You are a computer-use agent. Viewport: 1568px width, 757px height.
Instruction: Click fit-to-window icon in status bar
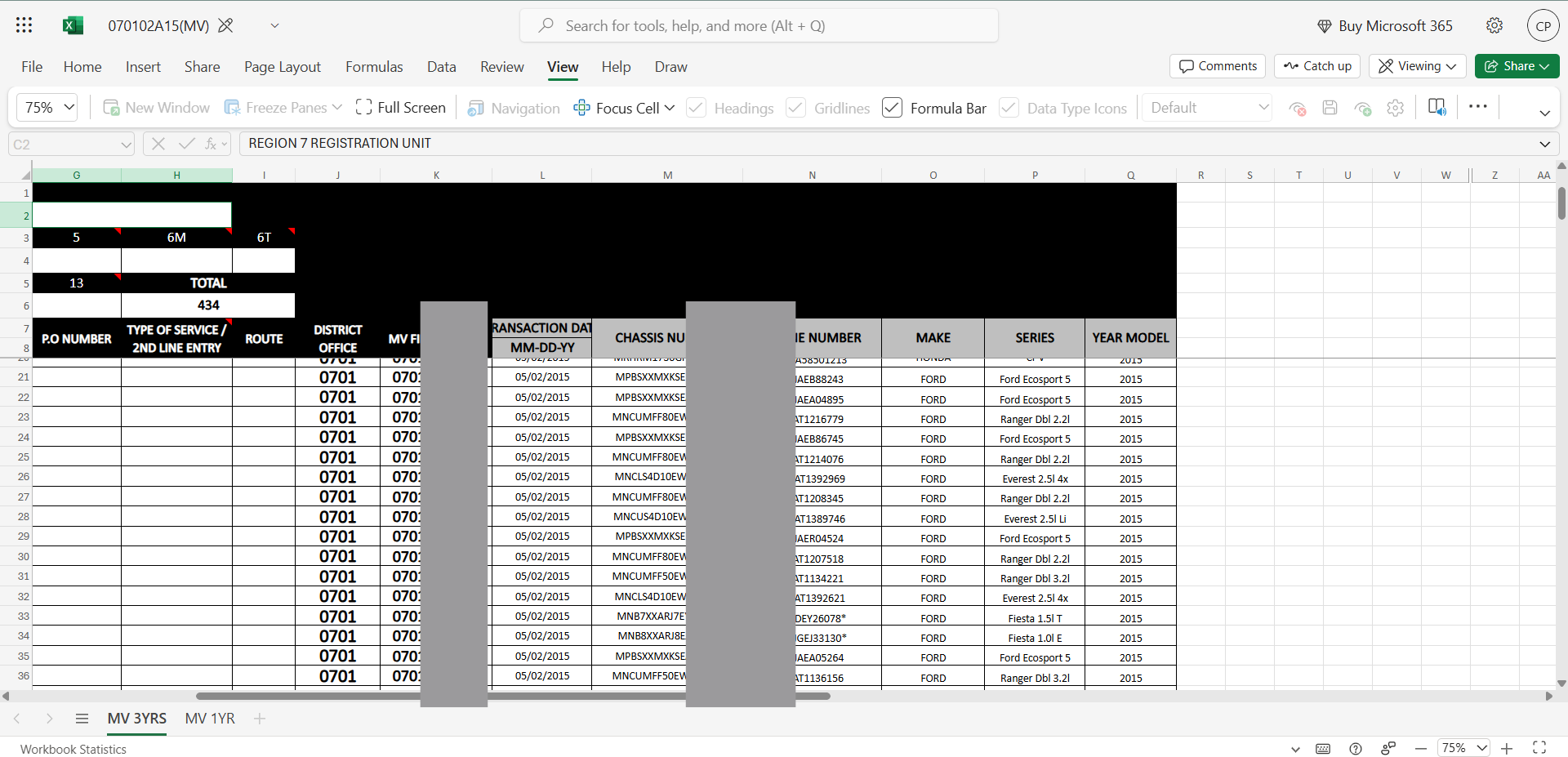point(1539,748)
